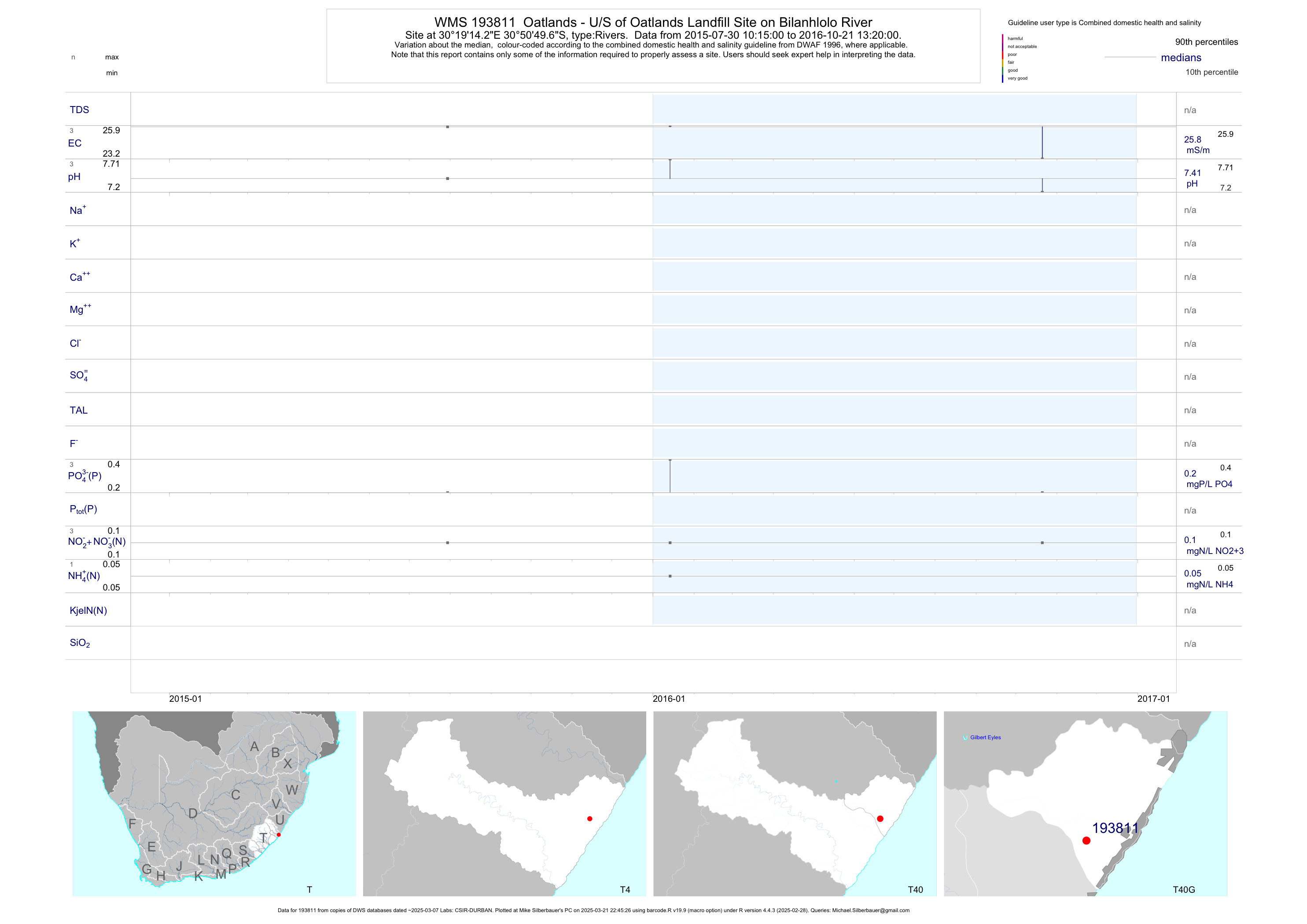Click the guideline colour scale bar

pyautogui.click(x=1002, y=58)
